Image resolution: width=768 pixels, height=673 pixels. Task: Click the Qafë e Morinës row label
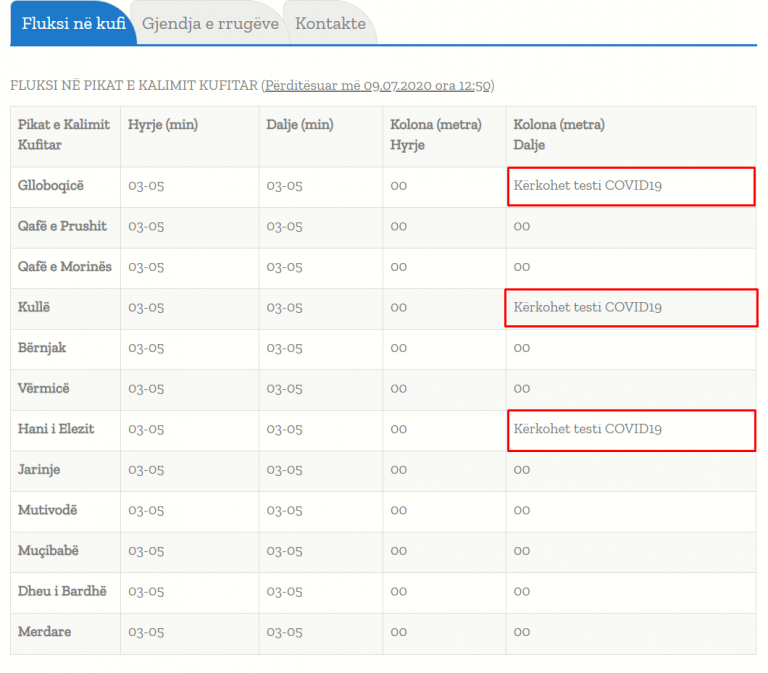coord(65,267)
